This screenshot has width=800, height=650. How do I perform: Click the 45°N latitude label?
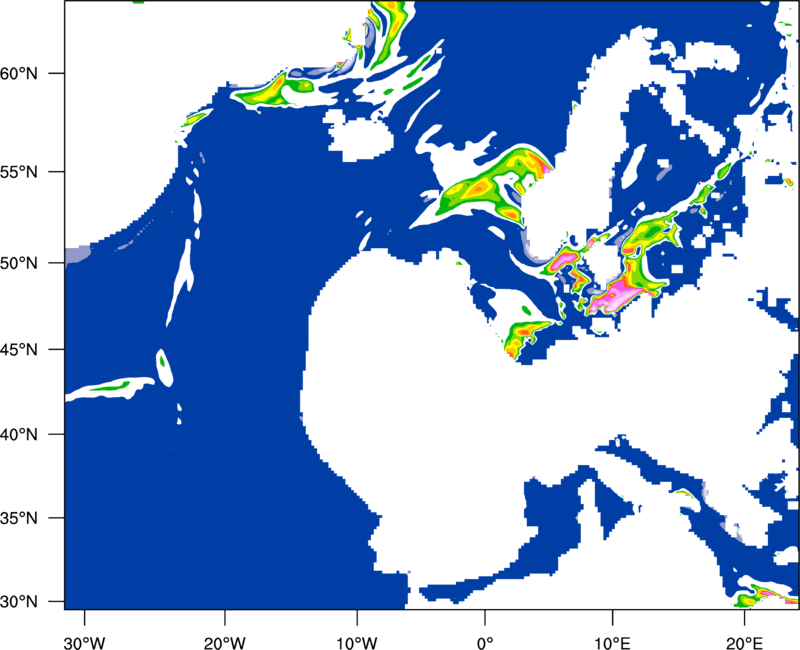(x=19, y=350)
